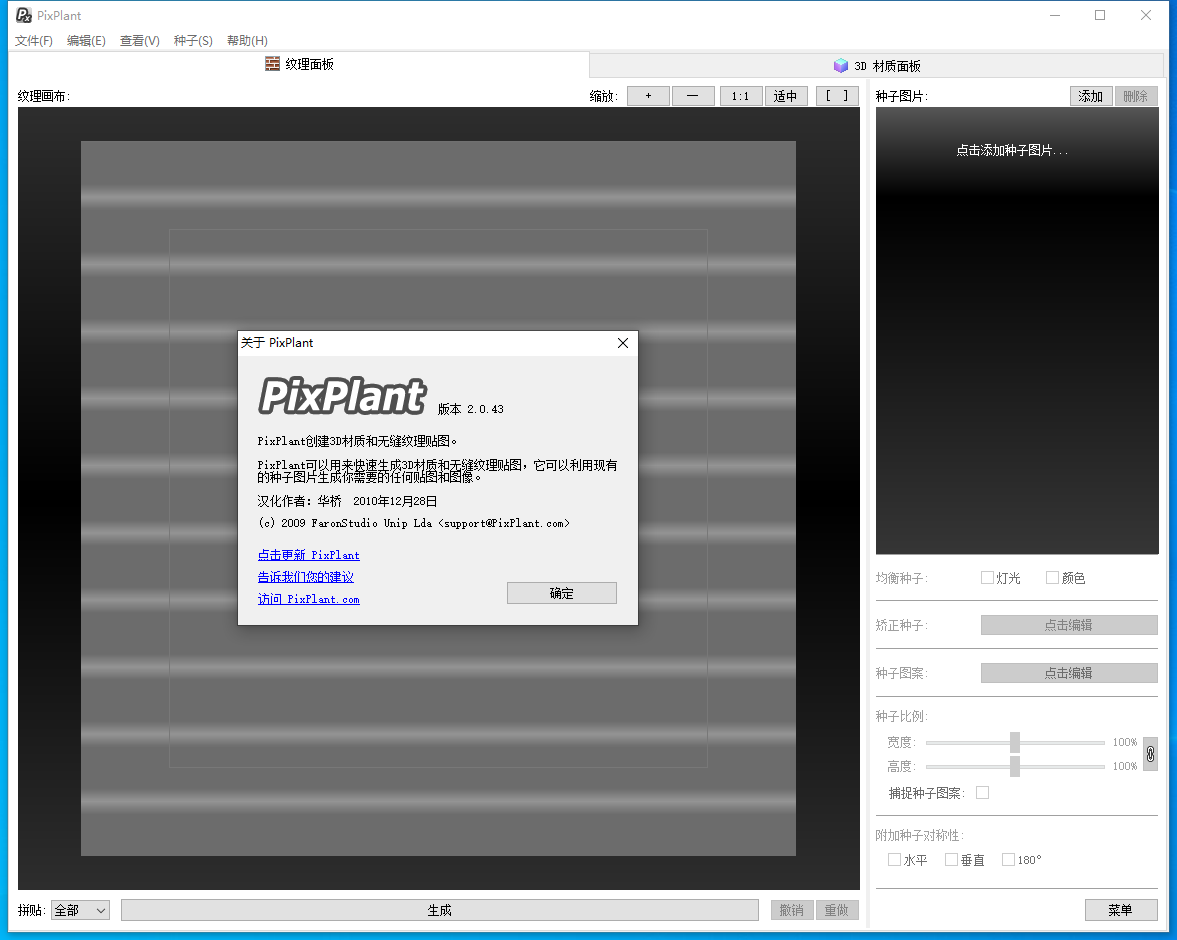Open the 拼贴 全部 dropdown
The image size is (1177, 940).
pyautogui.click(x=80, y=910)
